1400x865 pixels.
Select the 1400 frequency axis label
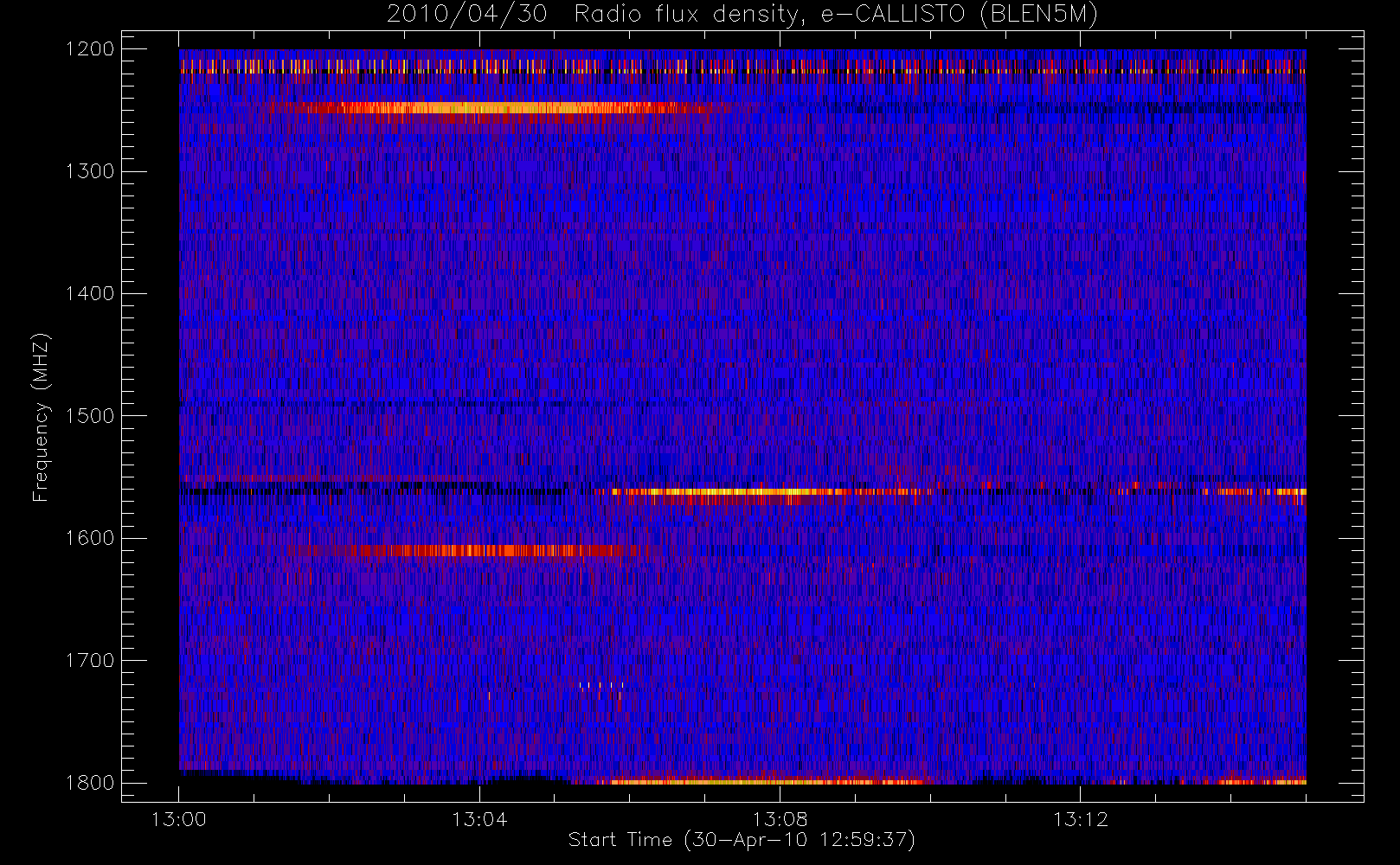[x=90, y=293]
